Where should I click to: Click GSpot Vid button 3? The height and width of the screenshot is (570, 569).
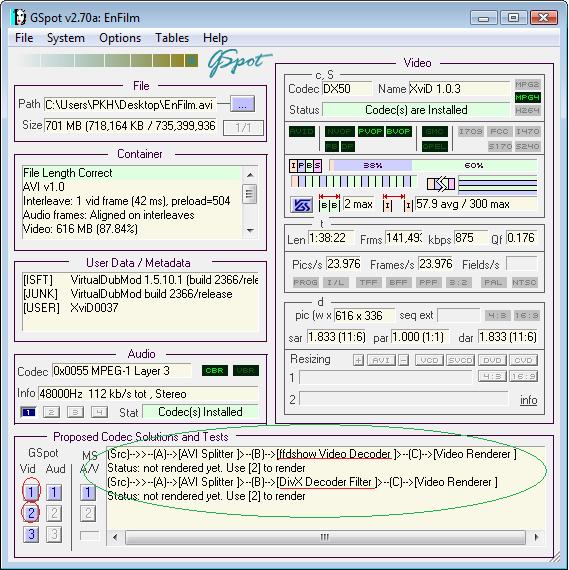pyautogui.click(x=31, y=534)
